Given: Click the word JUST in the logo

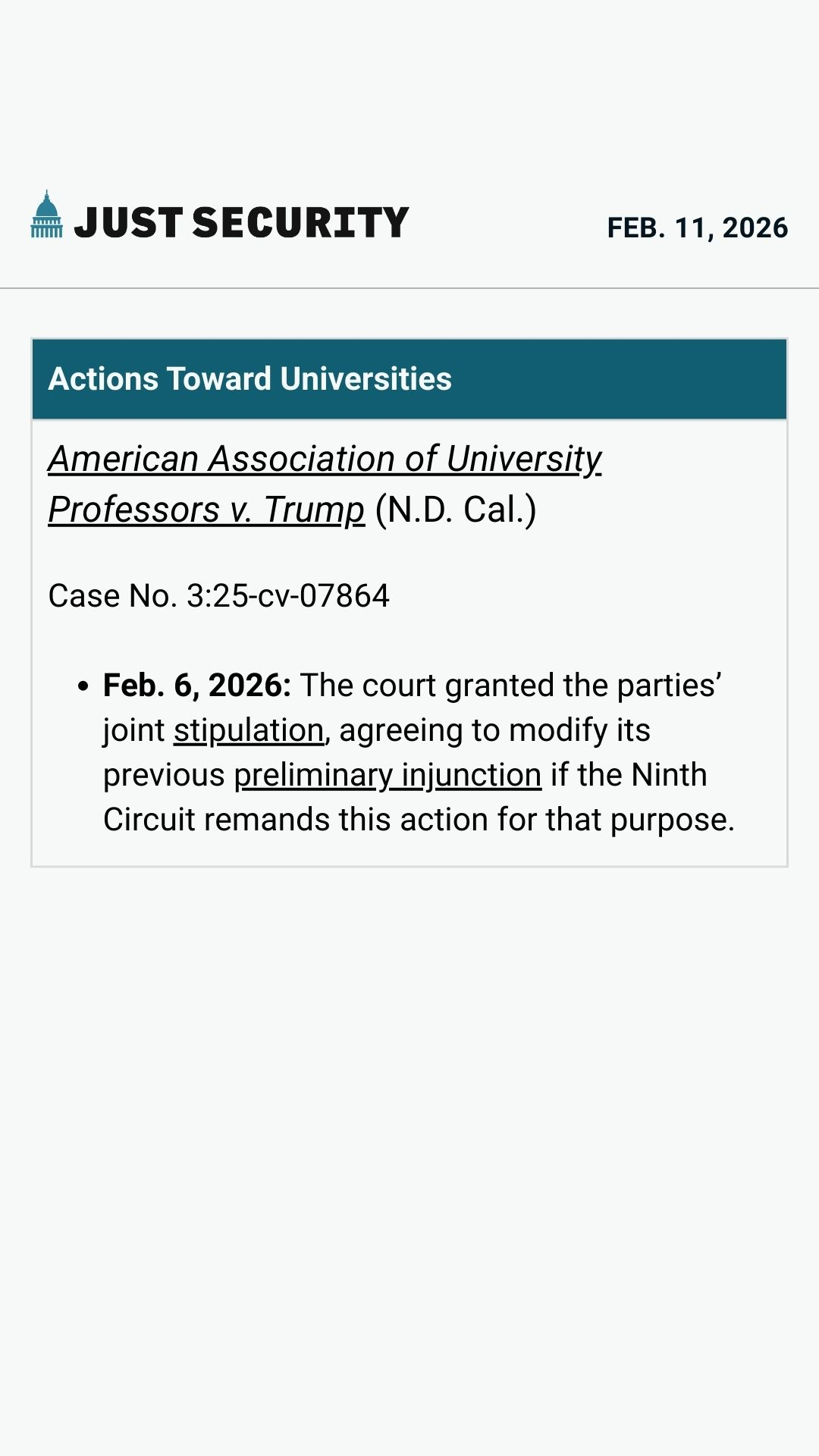Looking at the screenshot, I should click(128, 223).
